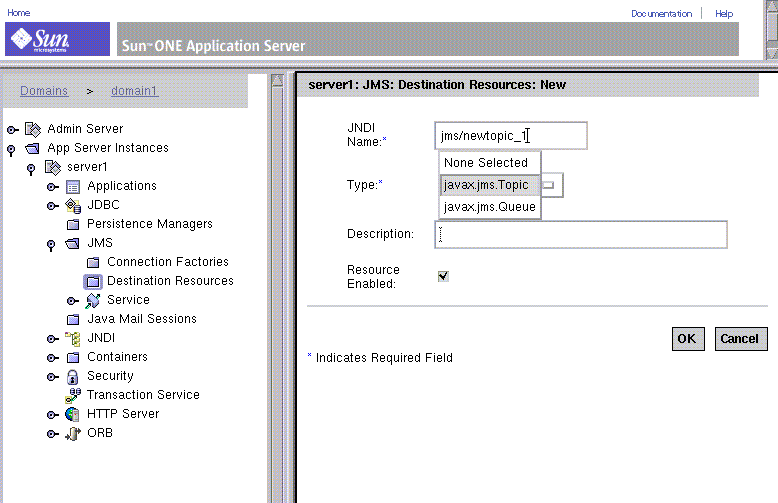778x503 pixels.
Task: Click the Destination Resources folder icon
Action: [93, 282]
